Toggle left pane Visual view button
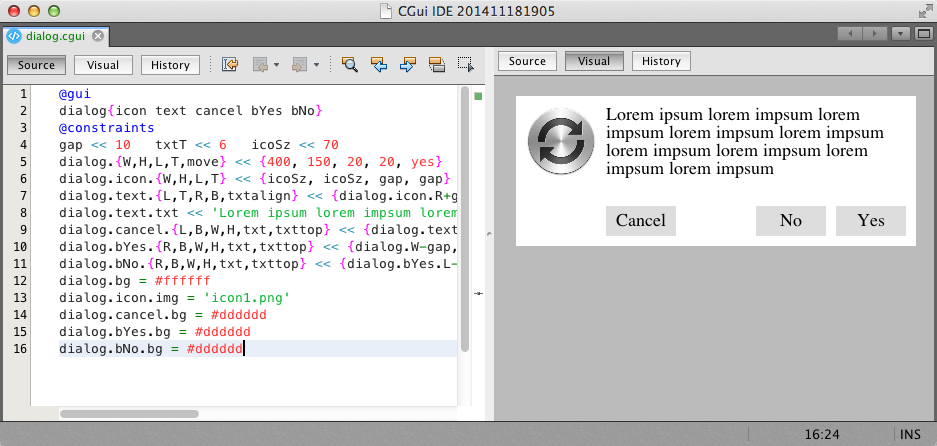 (x=103, y=65)
